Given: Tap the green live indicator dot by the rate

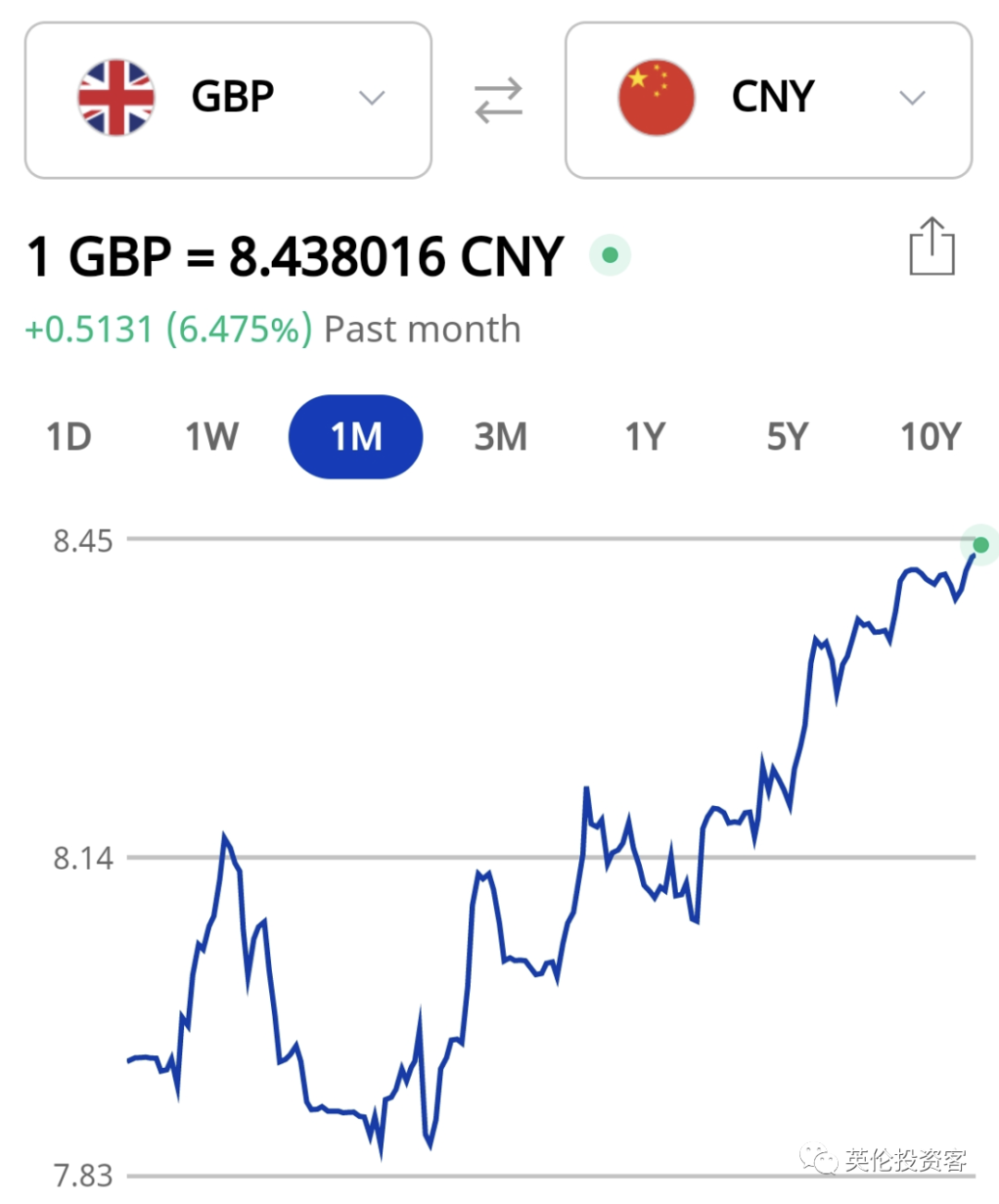Looking at the screenshot, I should pos(610,254).
